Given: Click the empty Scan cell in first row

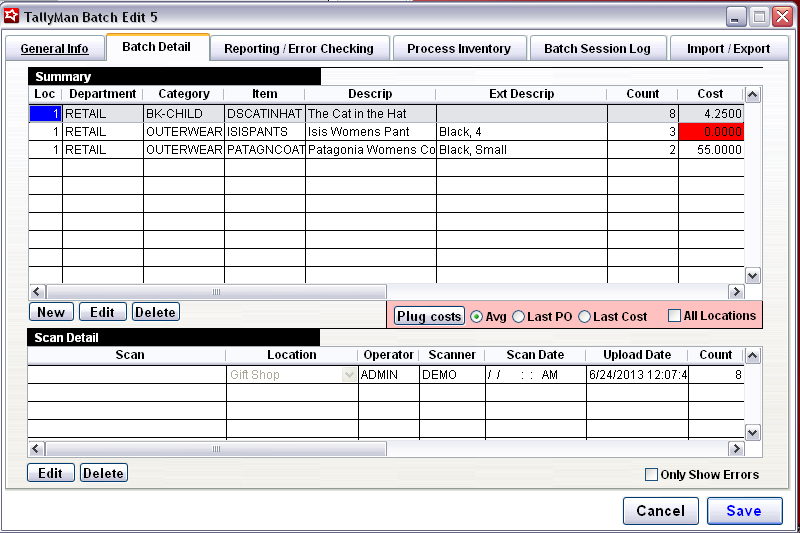Looking at the screenshot, I should 127,375.
